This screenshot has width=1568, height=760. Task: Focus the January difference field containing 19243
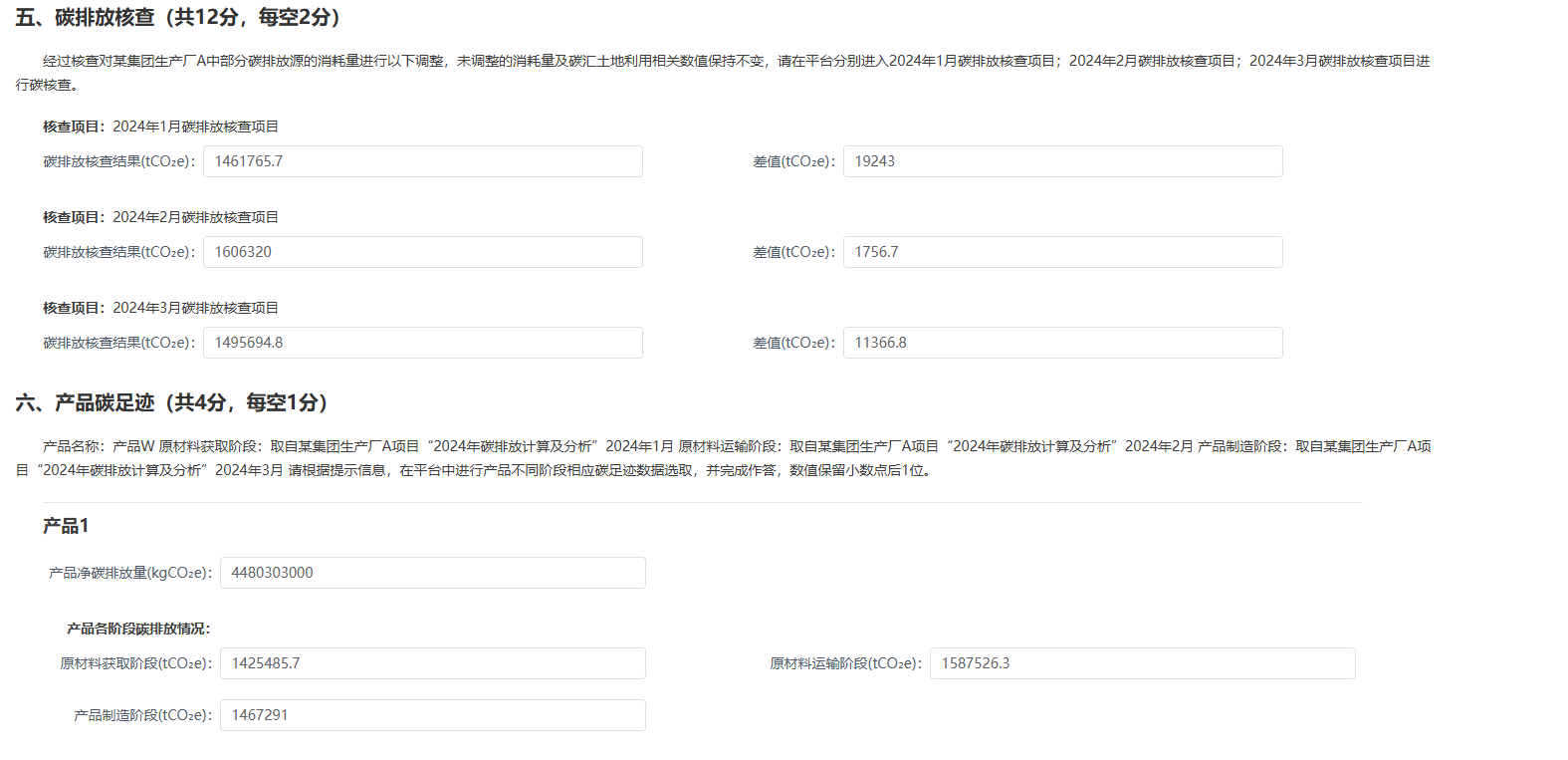(1062, 161)
